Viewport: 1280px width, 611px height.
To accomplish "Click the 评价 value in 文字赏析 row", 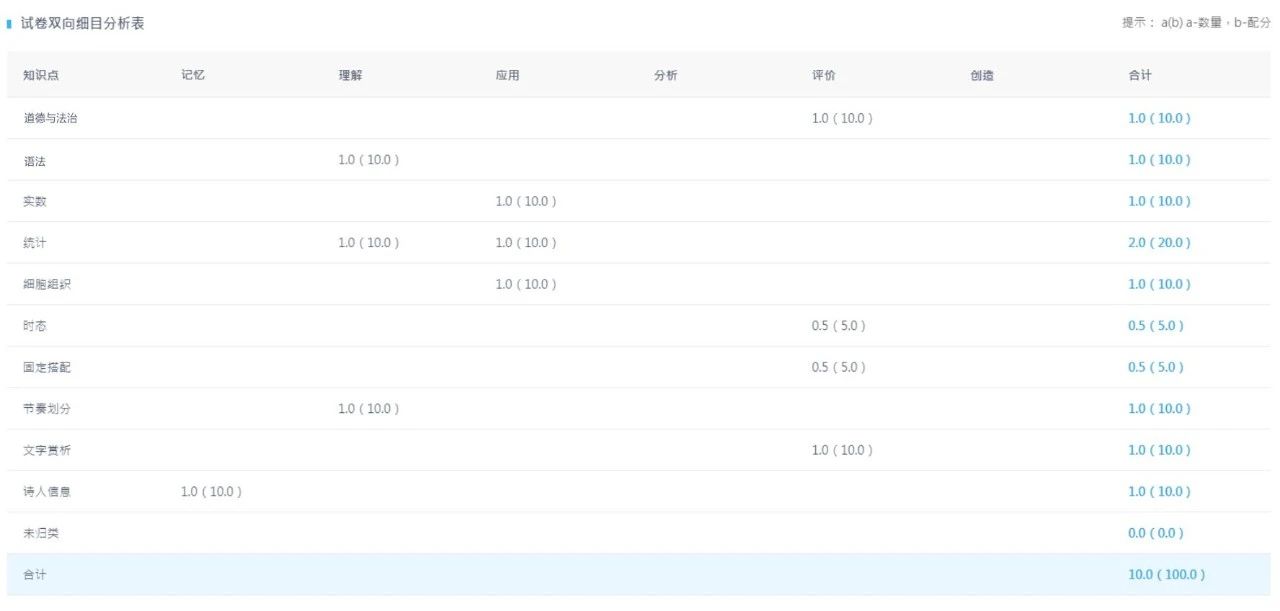I will coord(842,450).
